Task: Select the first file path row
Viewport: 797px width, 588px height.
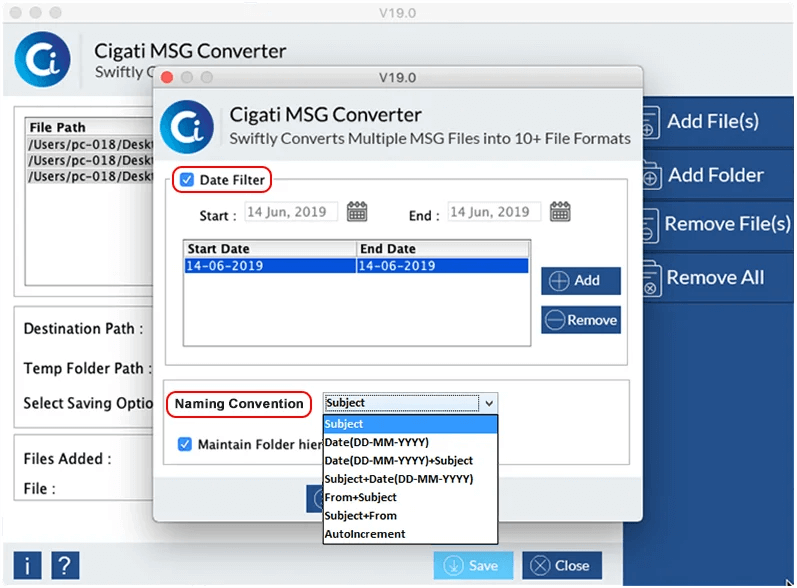Action: click(x=90, y=144)
